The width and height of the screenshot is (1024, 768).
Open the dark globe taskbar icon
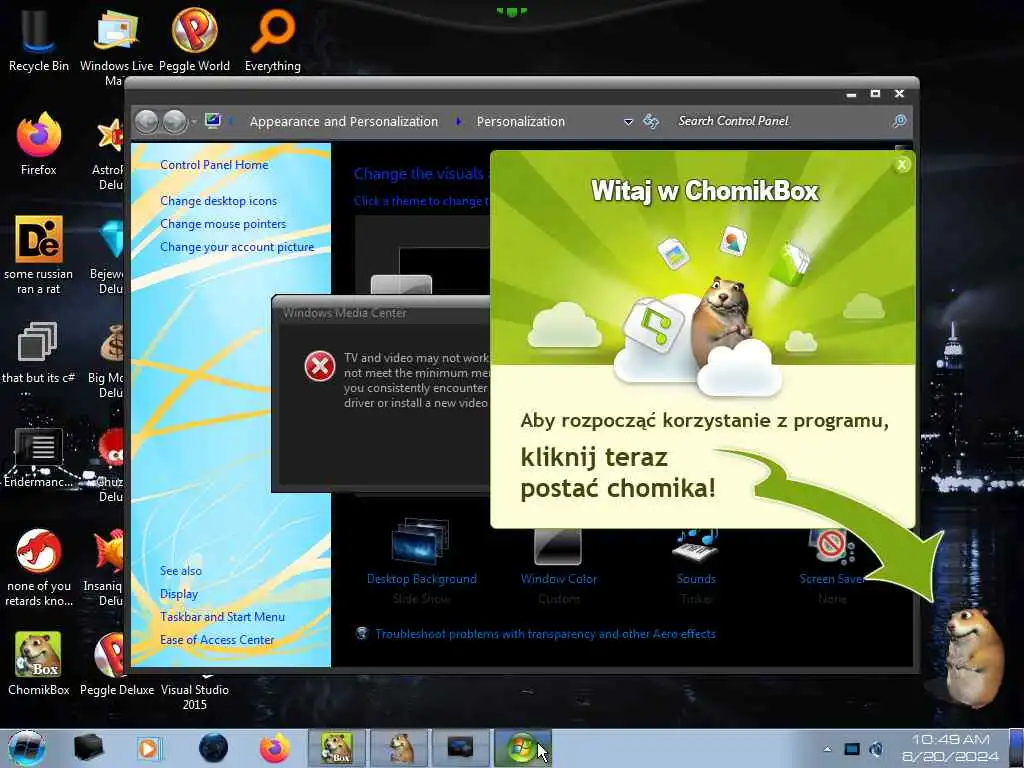(x=213, y=748)
